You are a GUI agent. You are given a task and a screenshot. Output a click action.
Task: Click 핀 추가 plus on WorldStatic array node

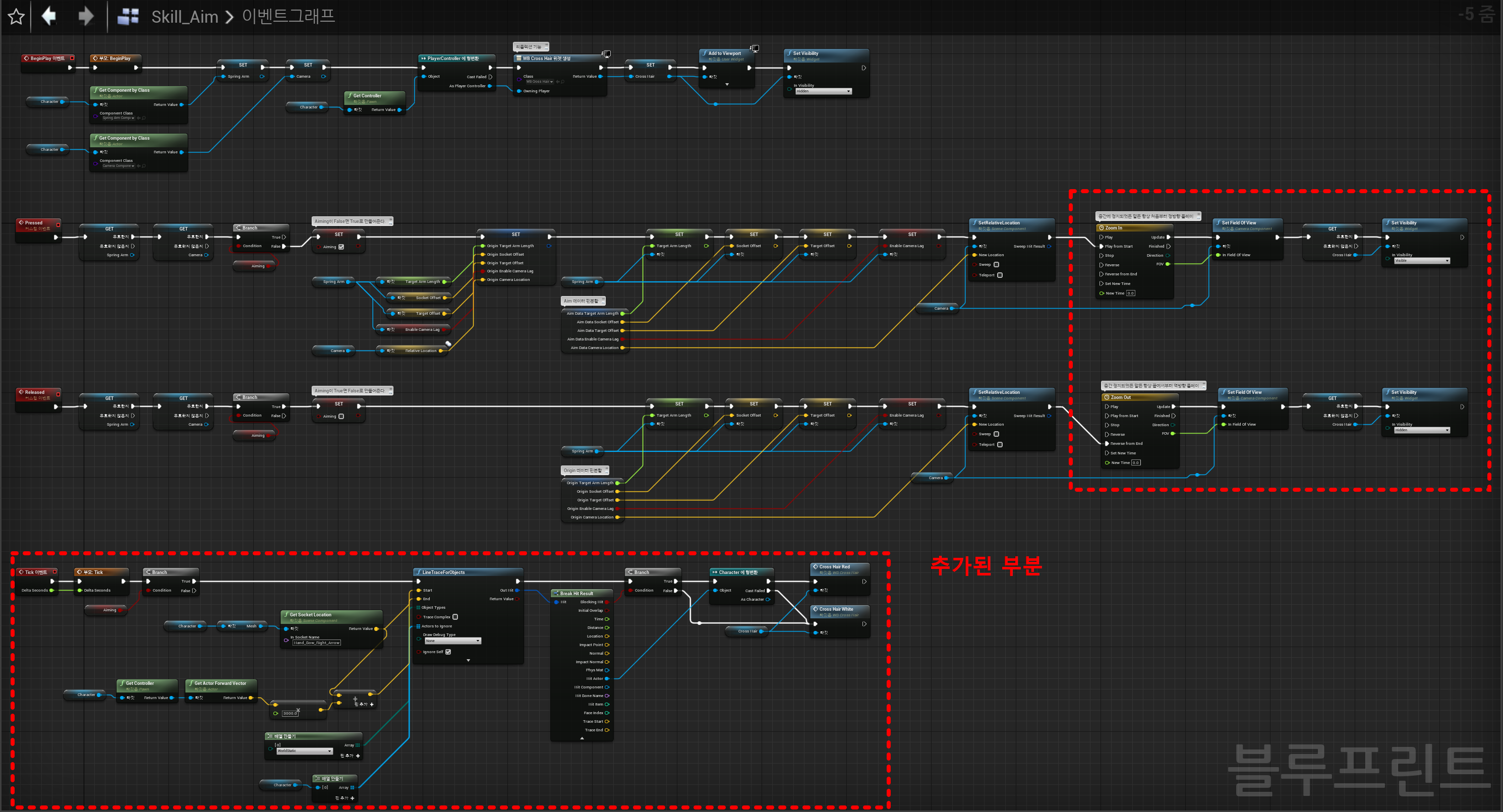point(358,756)
